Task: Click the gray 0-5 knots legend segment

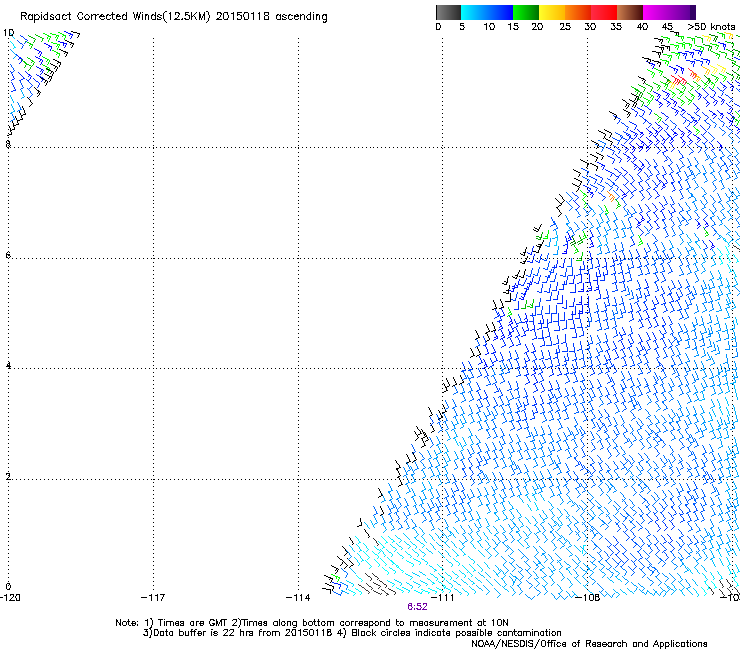Action: (448, 12)
